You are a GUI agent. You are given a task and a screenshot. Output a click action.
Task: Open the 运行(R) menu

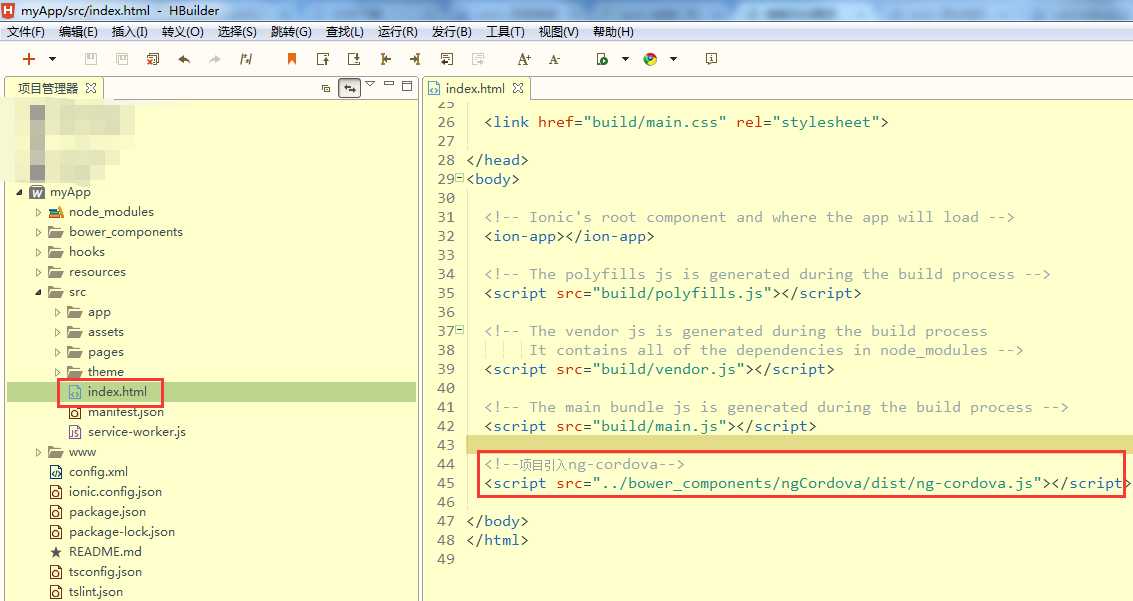click(x=397, y=32)
